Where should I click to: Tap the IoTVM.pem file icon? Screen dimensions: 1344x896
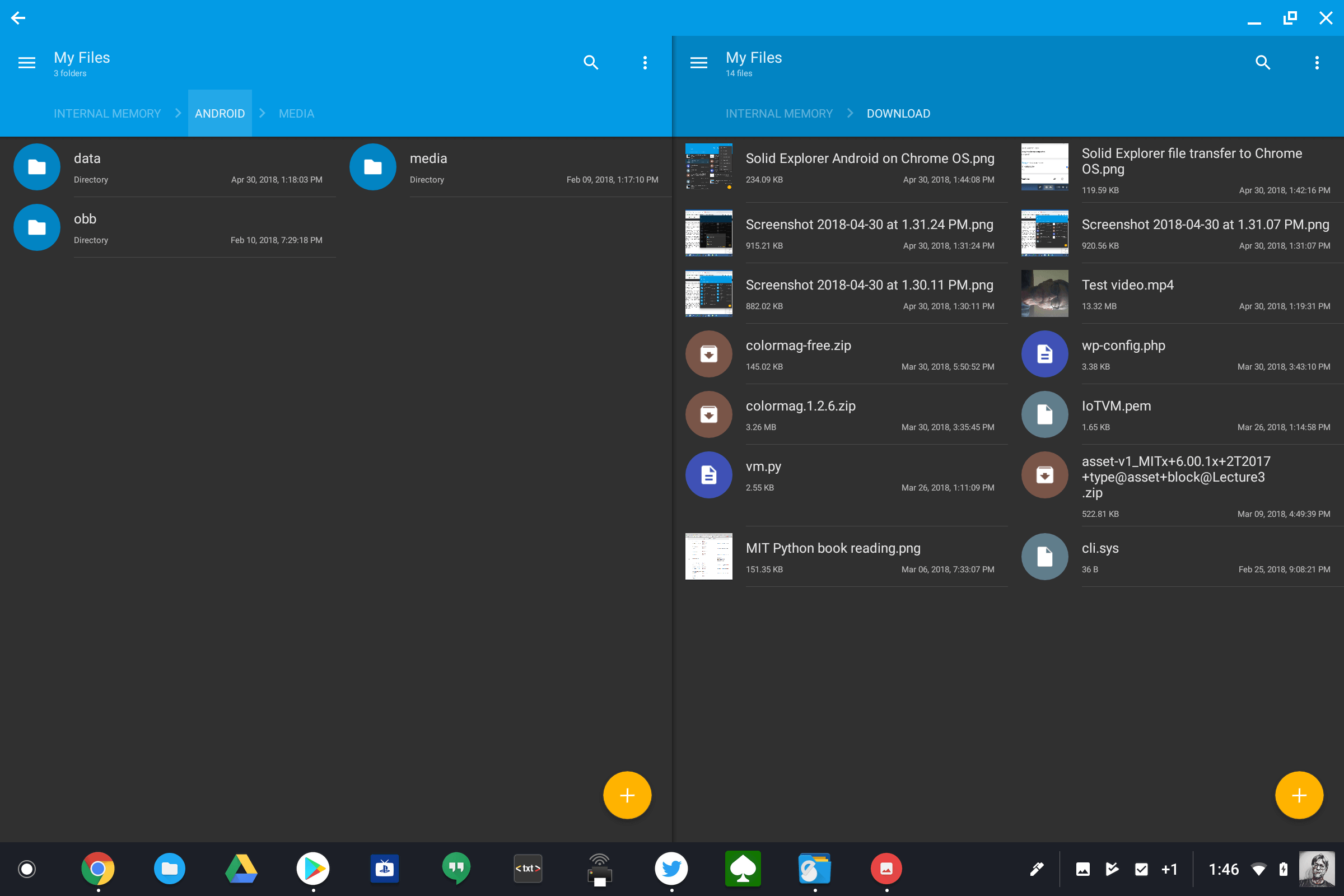pyautogui.click(x=1045, y=414)
